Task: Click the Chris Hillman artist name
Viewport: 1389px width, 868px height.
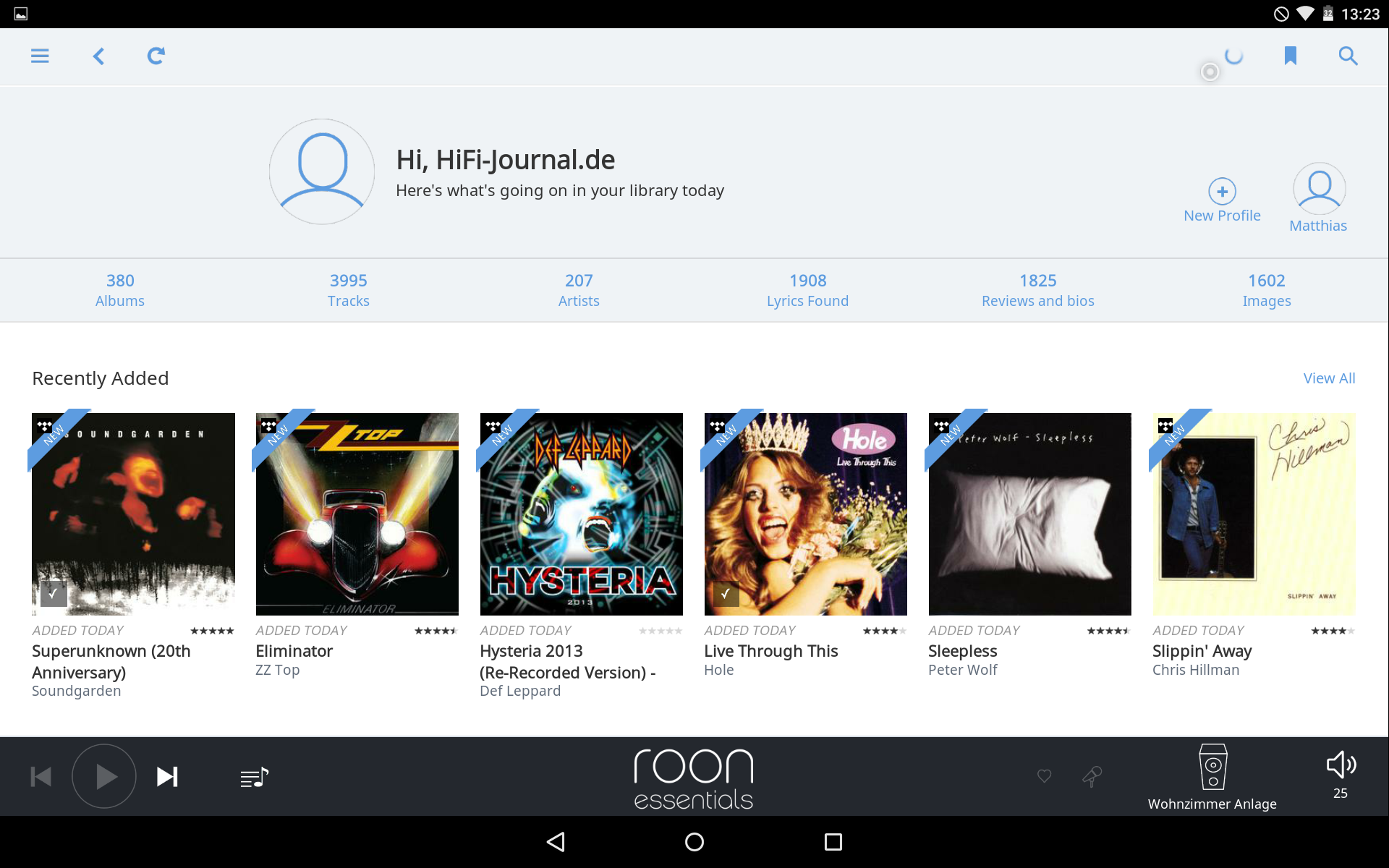Action: (x=1196, y=670)
